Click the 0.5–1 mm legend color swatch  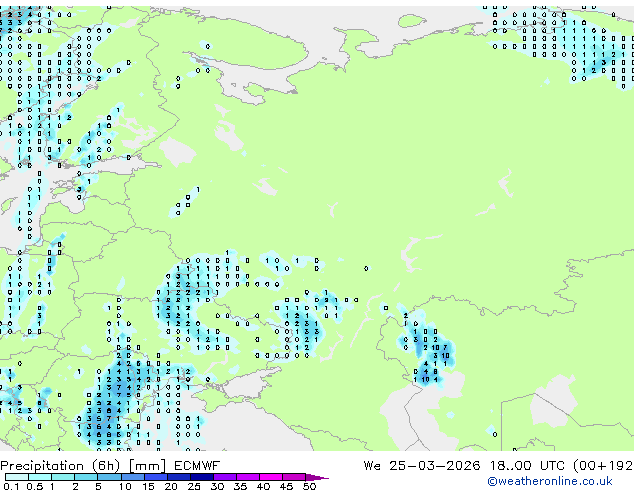(x=40, y=477)
